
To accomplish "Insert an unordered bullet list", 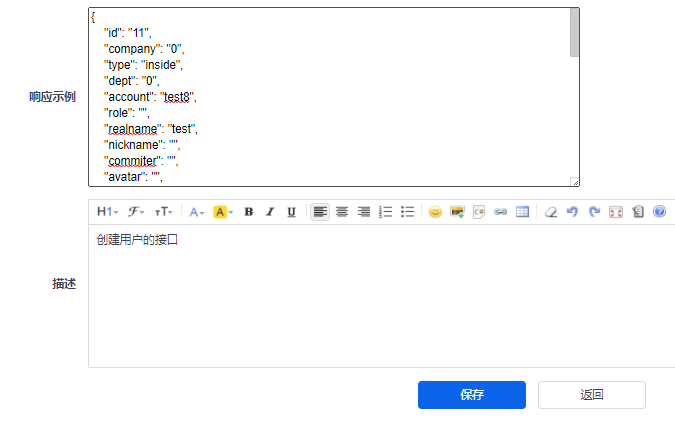I will (x=407, y=212).
